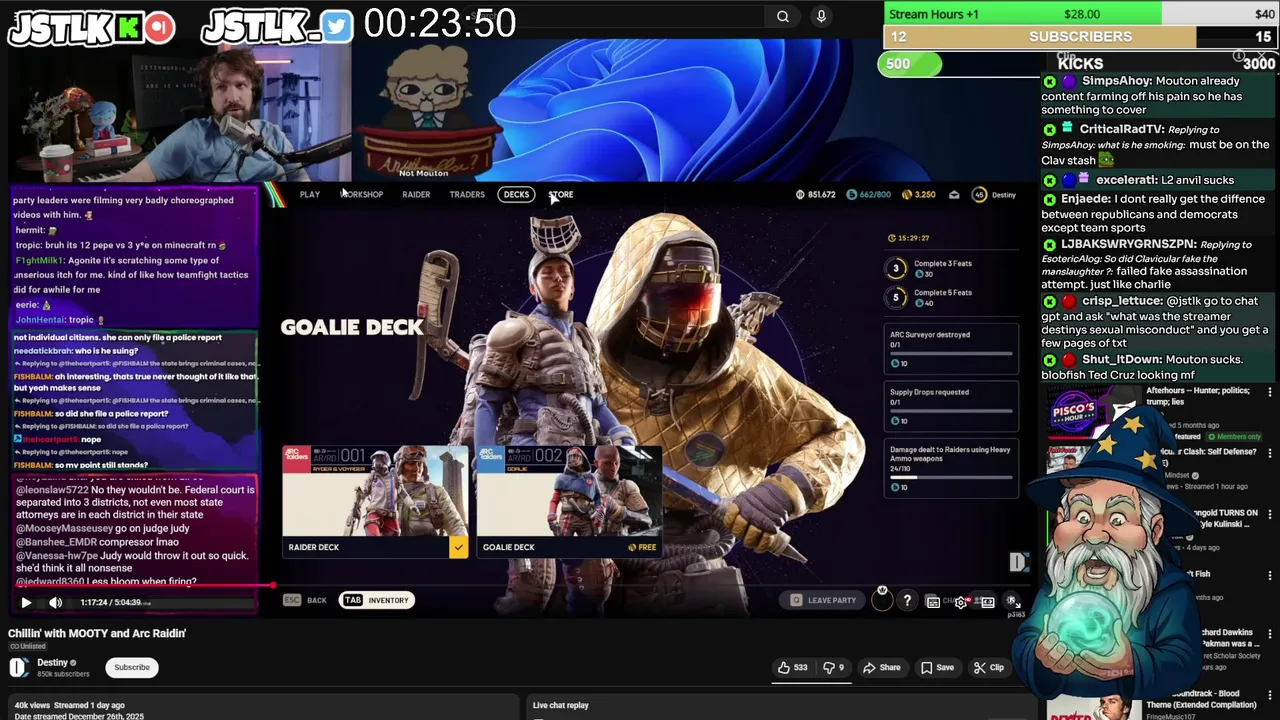The width and height of the screenshot is (1280, 720).
Task: Click the ESC BACK button
Action: point(305,600)
